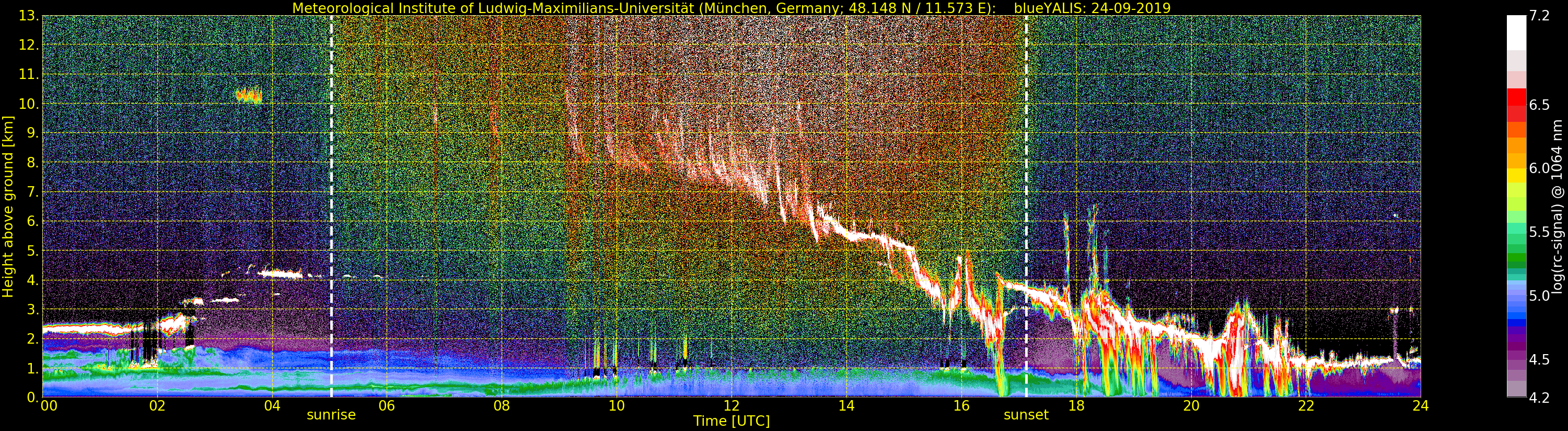The height and width of the screenshot is (431, 1568).
Task: Click the '18' tick on the time axis
Action: click(1076, 406)
